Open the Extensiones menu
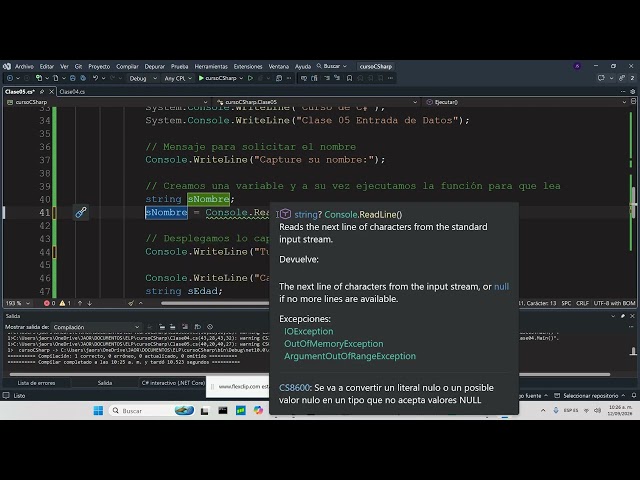The width and height of the screenshot is (640, 480). (x=248, y=66)
